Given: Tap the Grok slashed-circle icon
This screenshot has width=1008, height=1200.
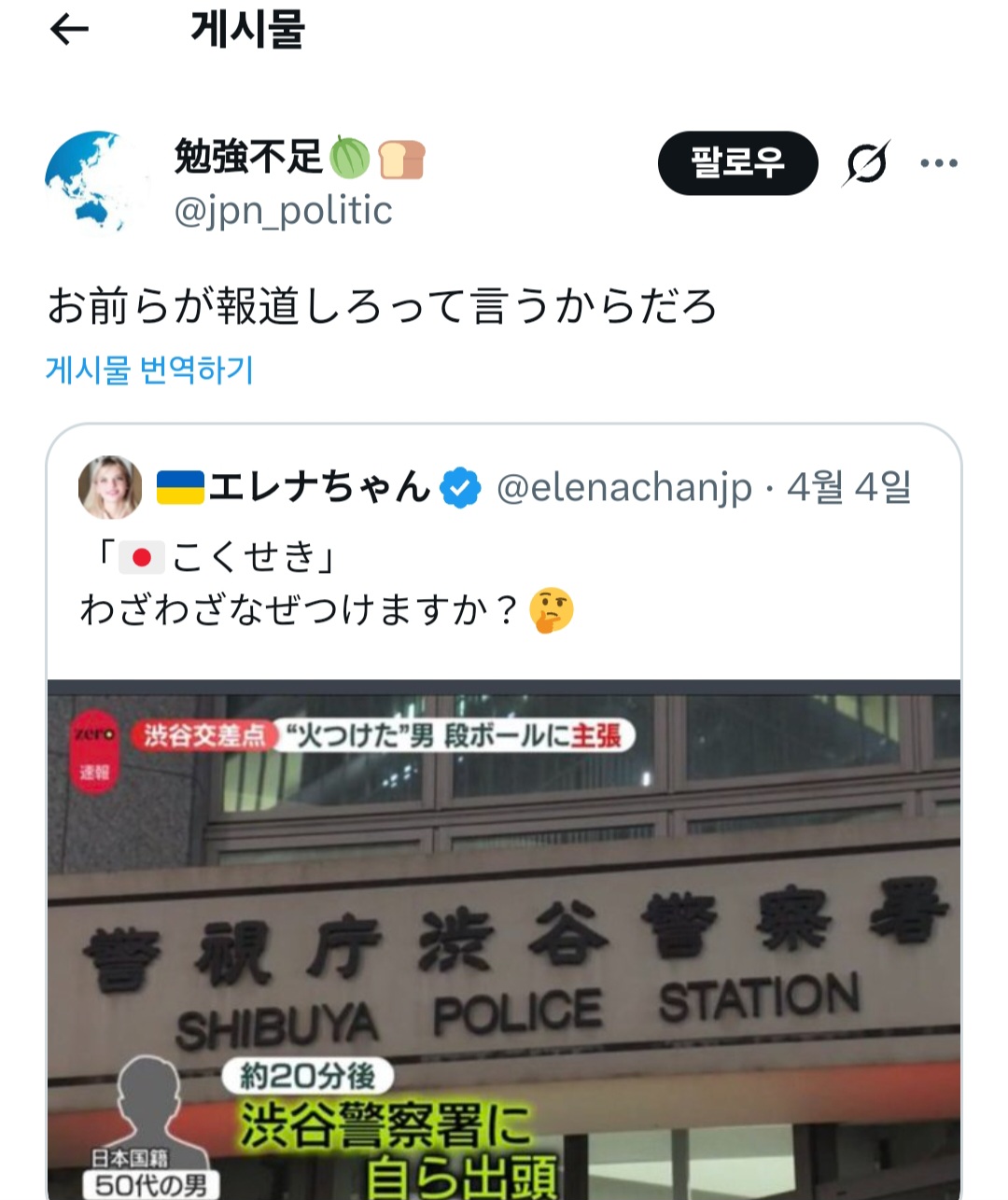Looking at the screenshot, I should tap(866, 163).
